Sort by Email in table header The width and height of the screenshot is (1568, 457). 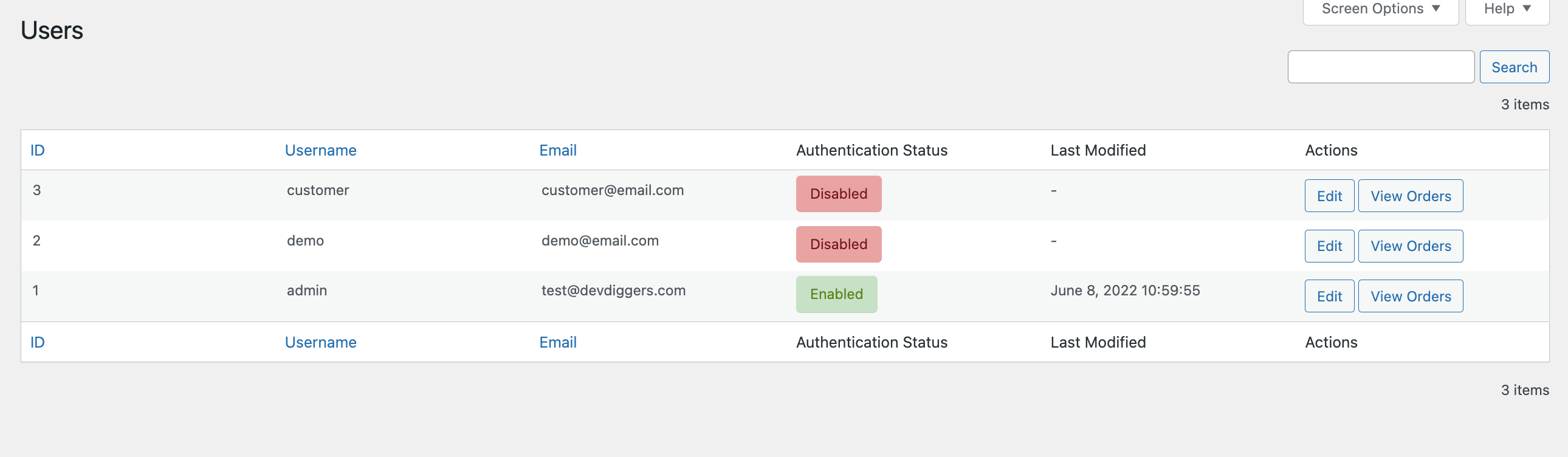coord(557,150)
